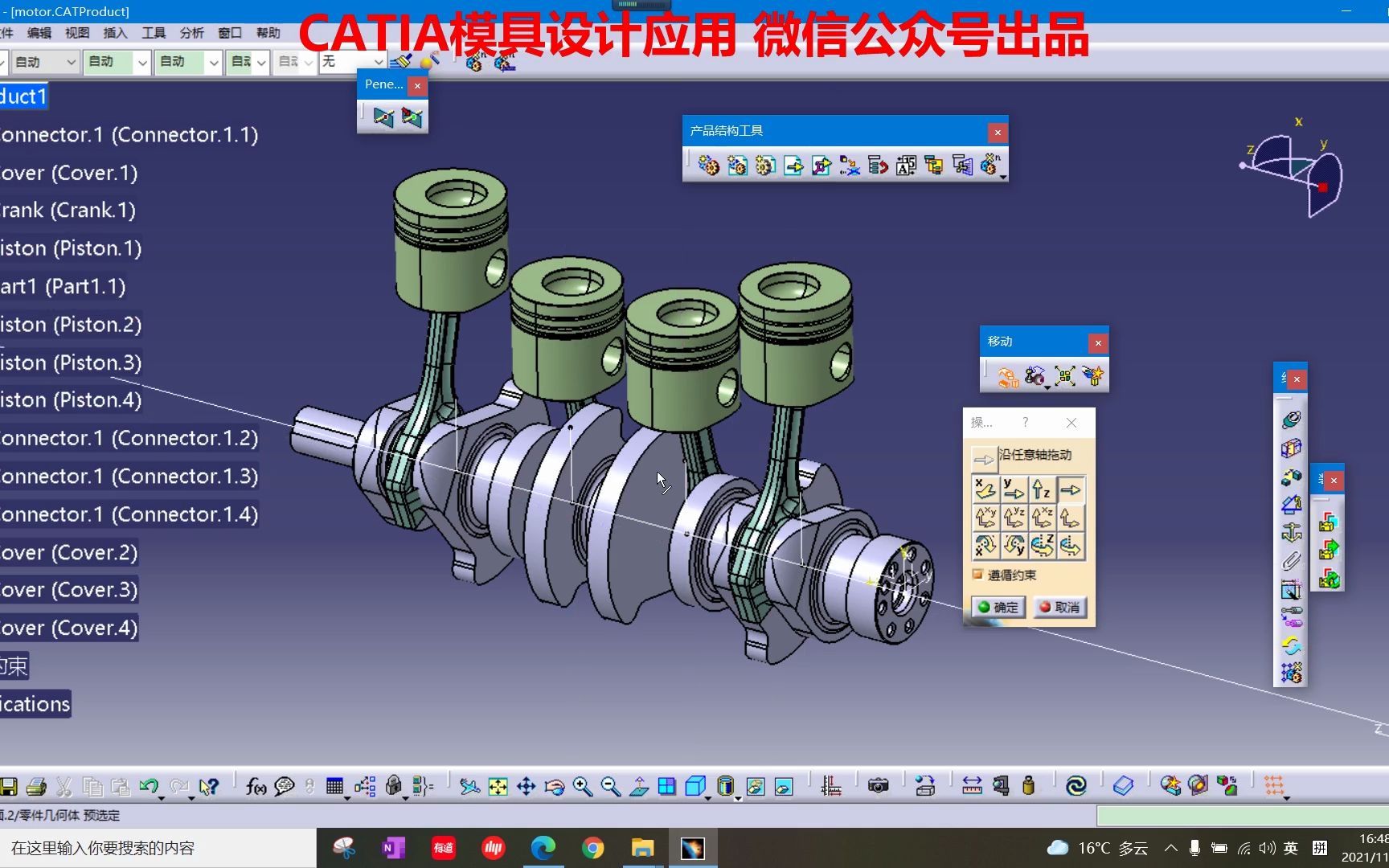Viewport: 1389px width, 868px height.
Task: Click the Graph Tree Reordering icon
Action: pyautogui.click(x=850, y=166)
